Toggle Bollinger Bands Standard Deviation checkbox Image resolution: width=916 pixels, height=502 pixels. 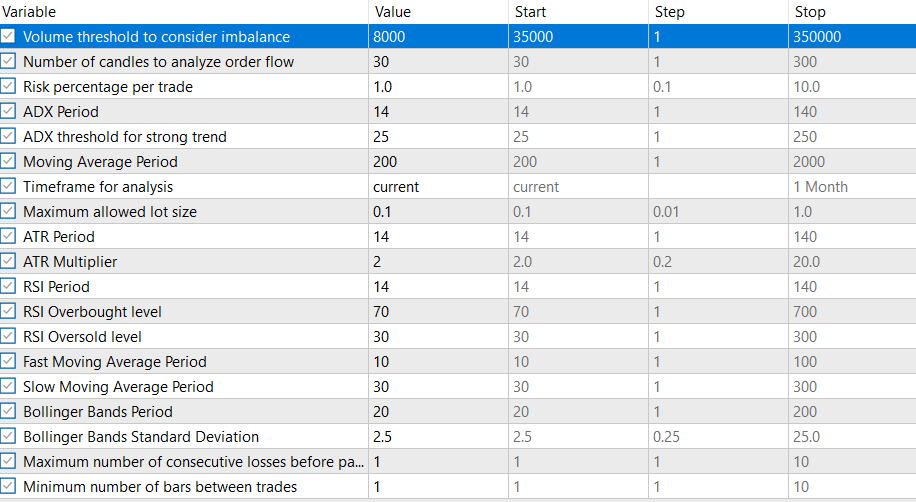[8, 437]
